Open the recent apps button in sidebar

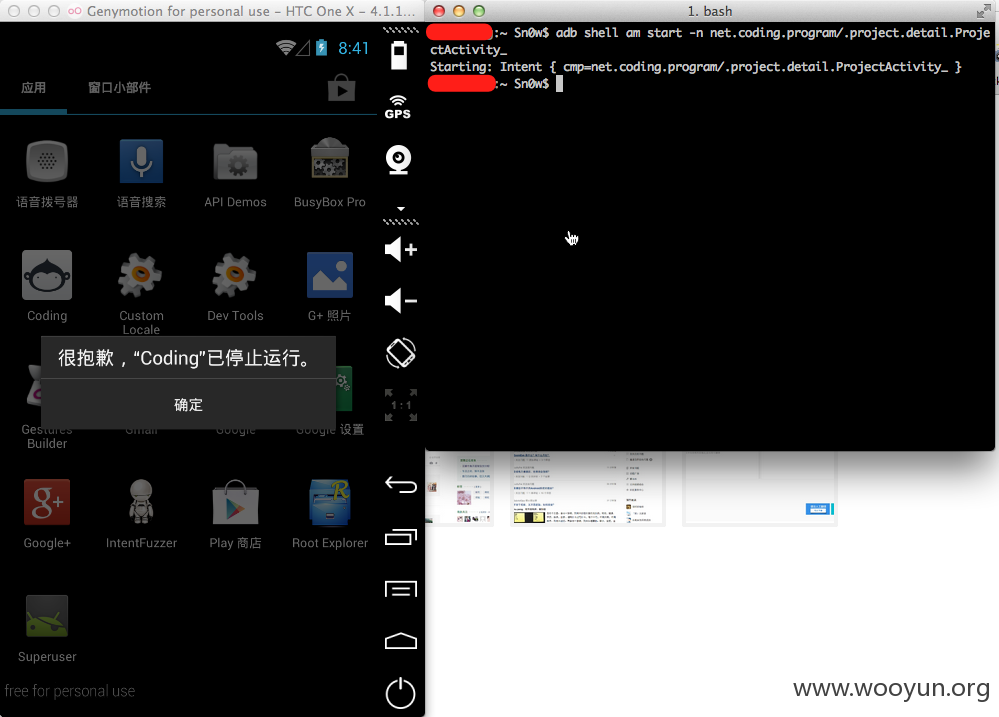401,537
